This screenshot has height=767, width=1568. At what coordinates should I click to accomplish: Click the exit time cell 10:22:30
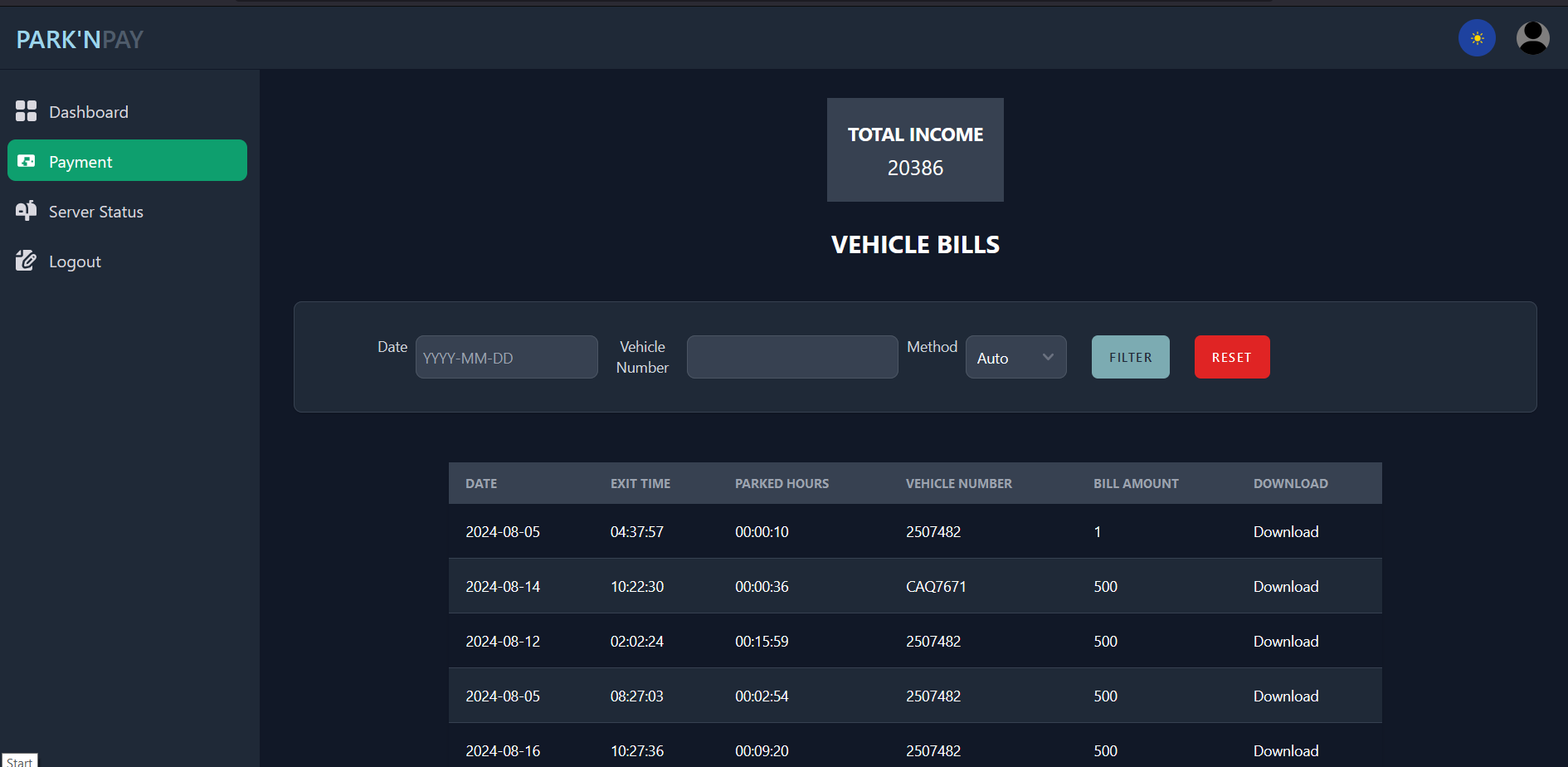pos(637,587)
